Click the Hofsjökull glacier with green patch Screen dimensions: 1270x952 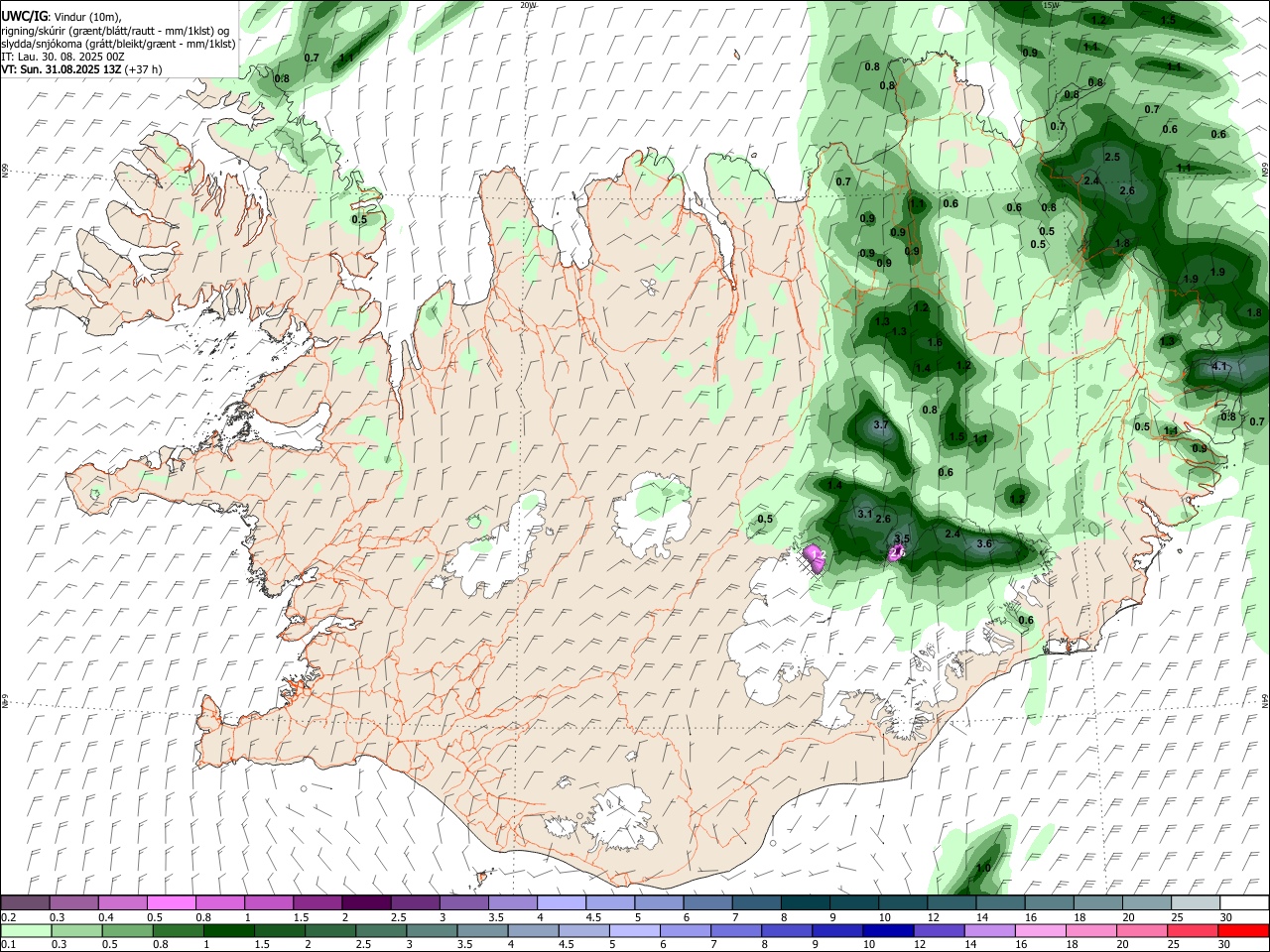point(653,513)
